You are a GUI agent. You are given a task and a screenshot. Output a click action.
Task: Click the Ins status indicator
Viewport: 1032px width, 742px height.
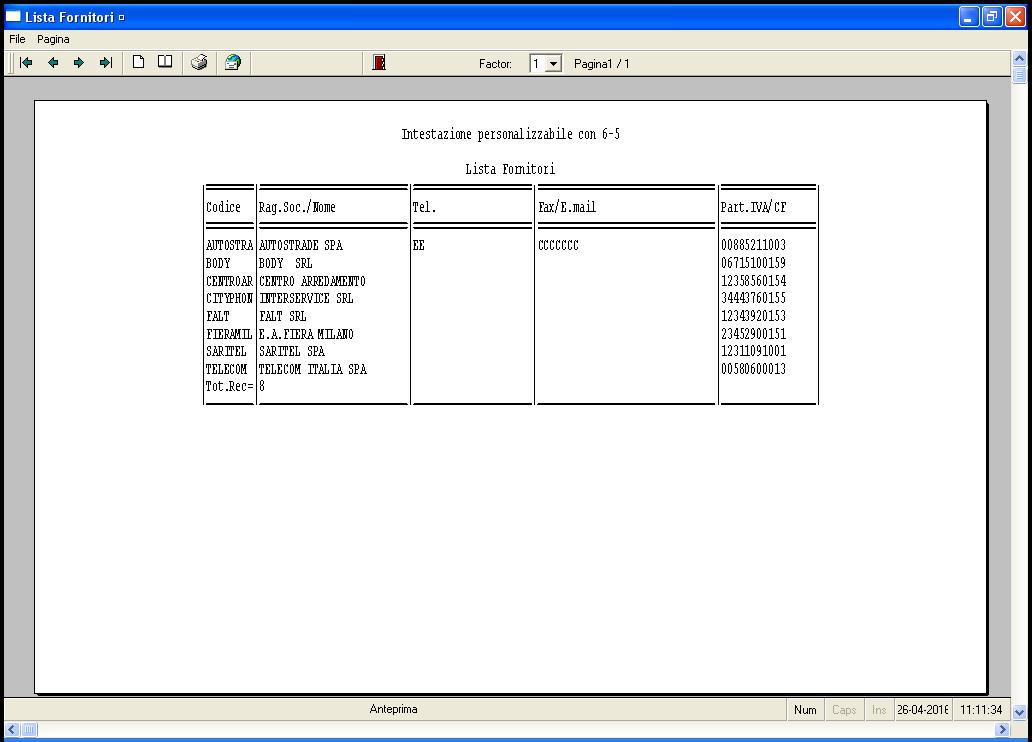879,710
